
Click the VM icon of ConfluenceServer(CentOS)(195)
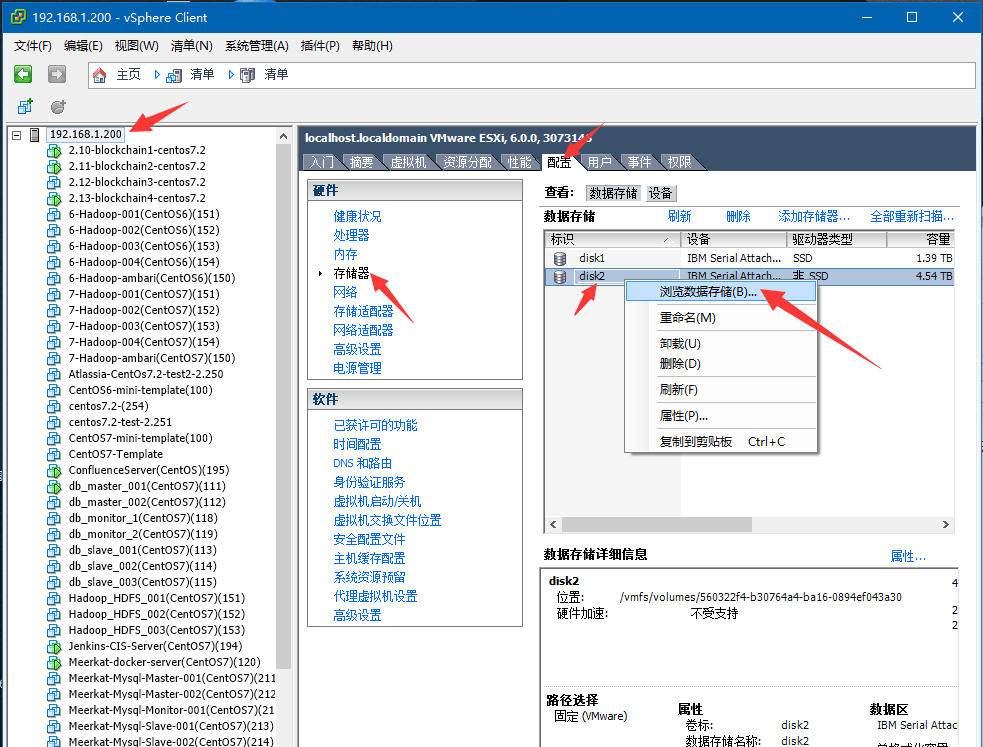tap(55, 470)
